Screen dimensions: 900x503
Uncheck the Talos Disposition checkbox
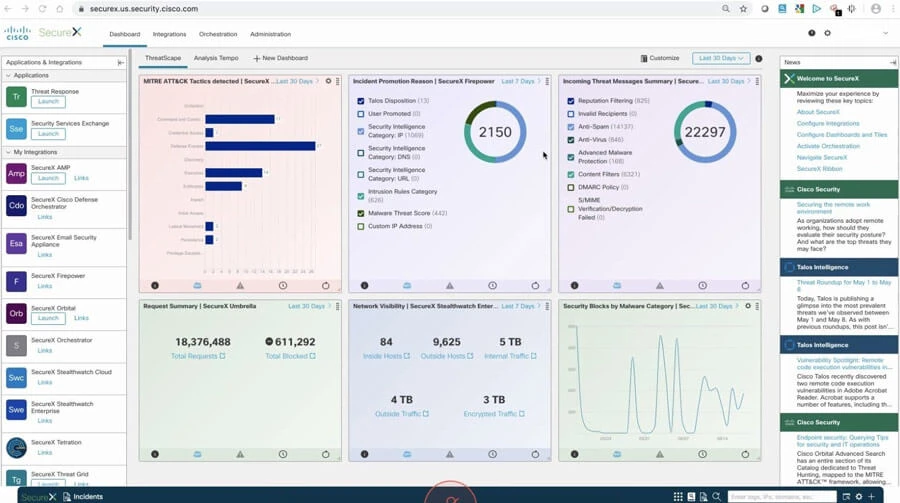[x=360, y=101]
